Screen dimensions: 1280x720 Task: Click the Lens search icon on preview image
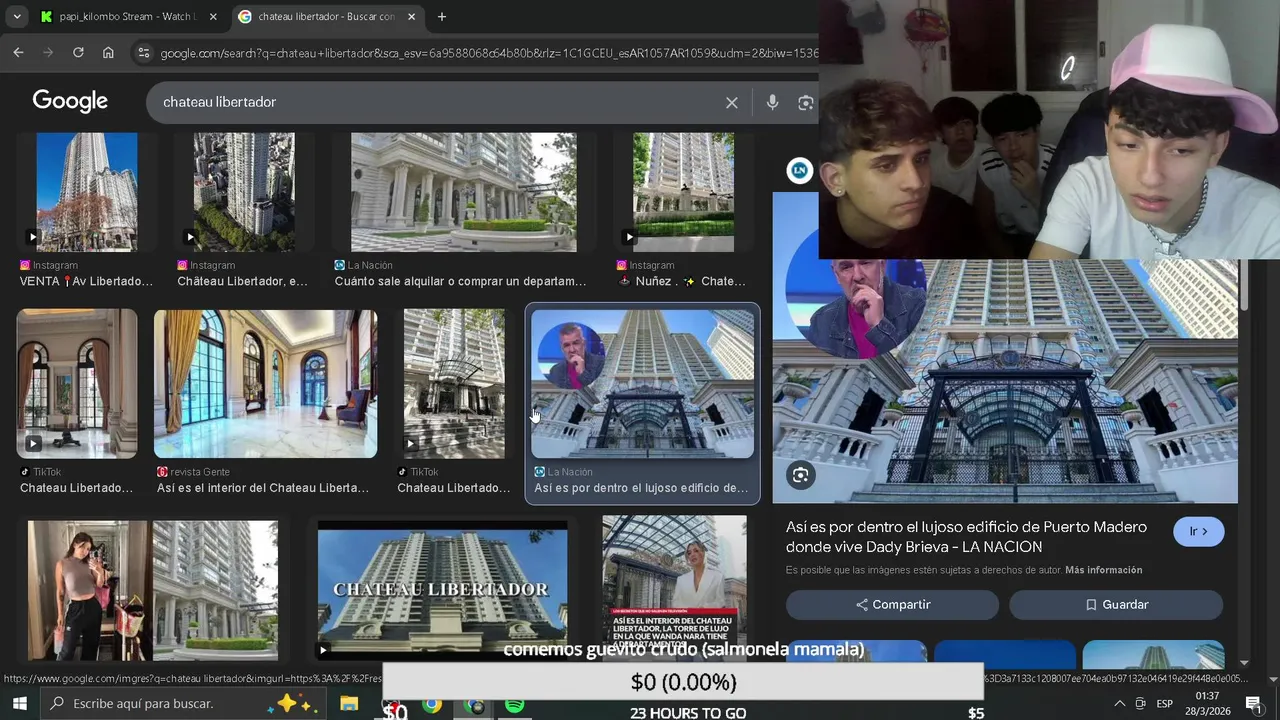coord(800,475)
